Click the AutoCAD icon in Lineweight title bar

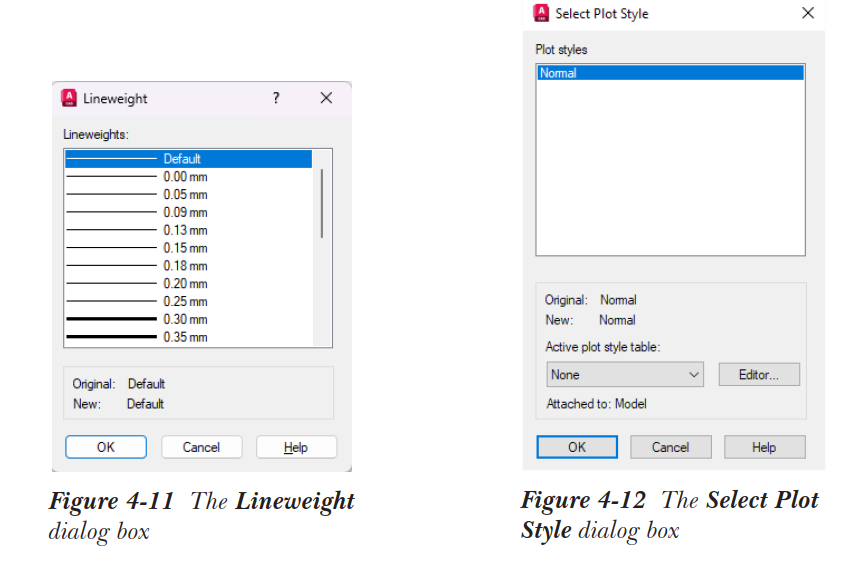pos(69,98)
